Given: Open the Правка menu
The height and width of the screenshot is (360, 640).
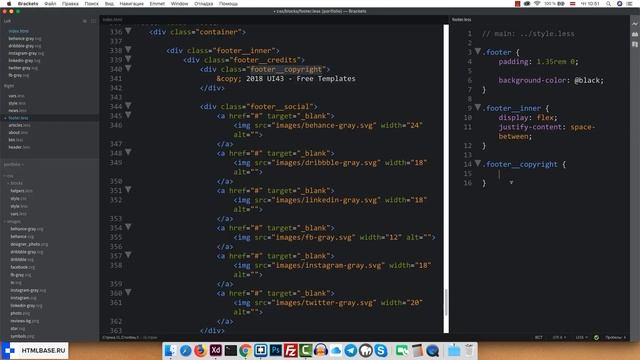Looking at the screenshot, I should [70, 4].
